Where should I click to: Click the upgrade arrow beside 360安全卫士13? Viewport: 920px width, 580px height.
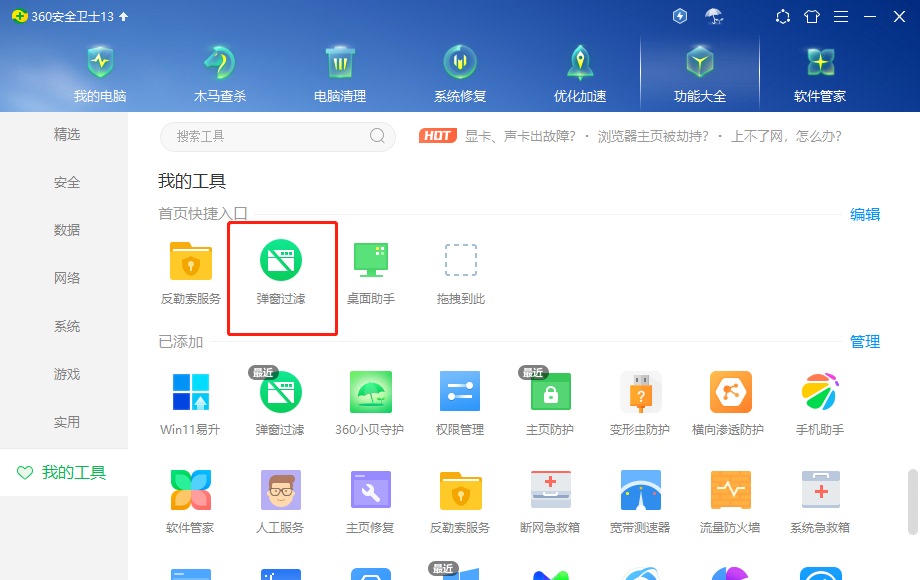point(123,16)
